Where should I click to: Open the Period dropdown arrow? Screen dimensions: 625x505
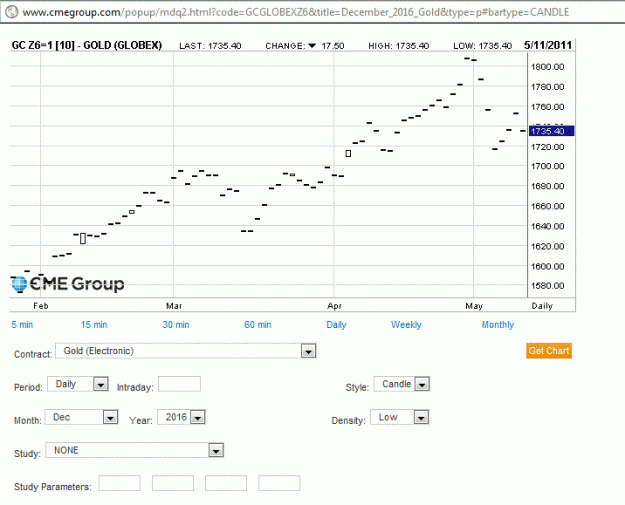click(100, 385)
